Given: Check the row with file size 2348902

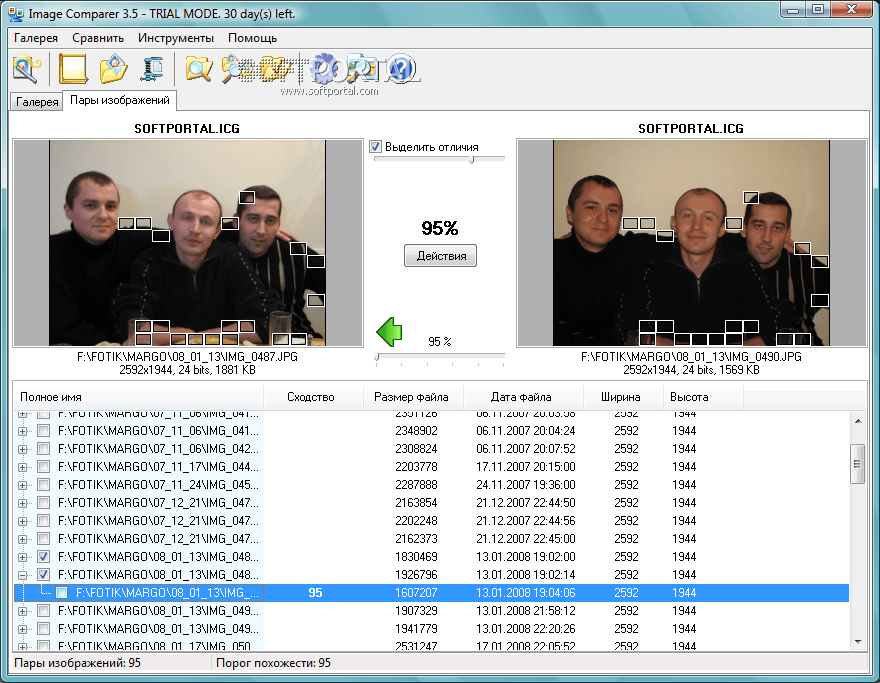Looking at the screenshot, I should [x=44, y=431].
